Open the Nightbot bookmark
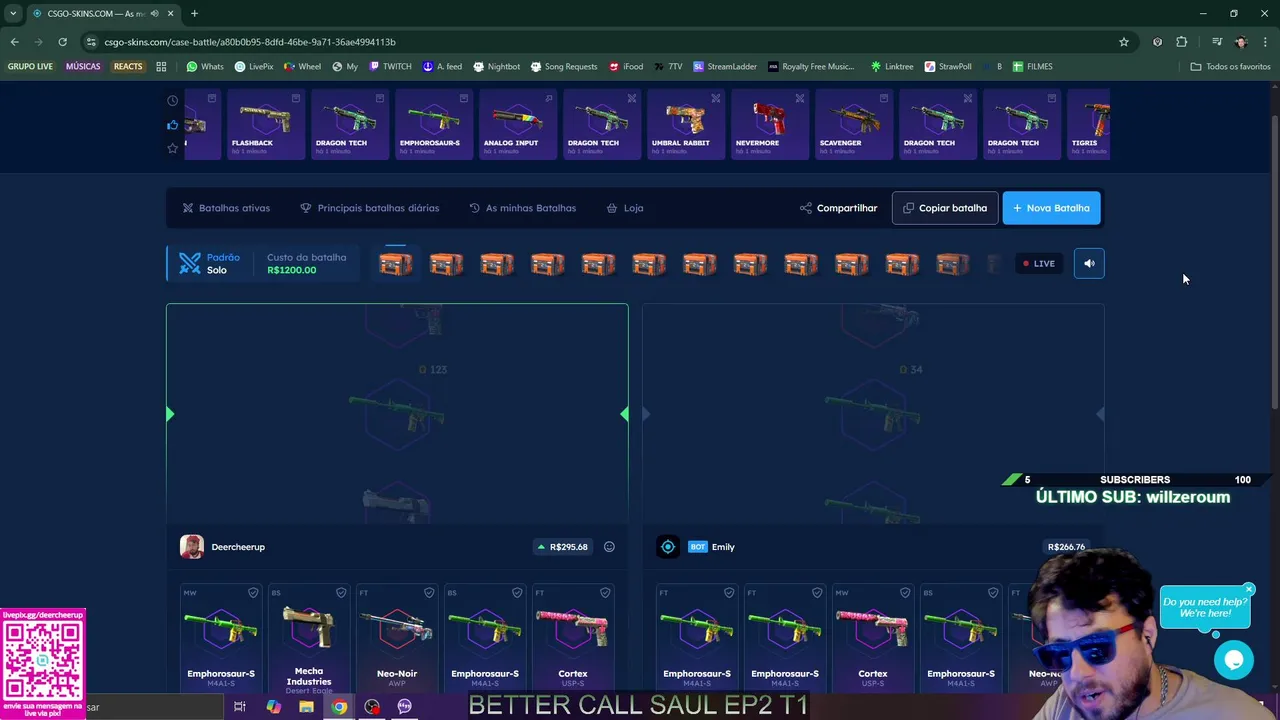The height and width of the screenshot is (720, 1280). (x=496, y=67)
